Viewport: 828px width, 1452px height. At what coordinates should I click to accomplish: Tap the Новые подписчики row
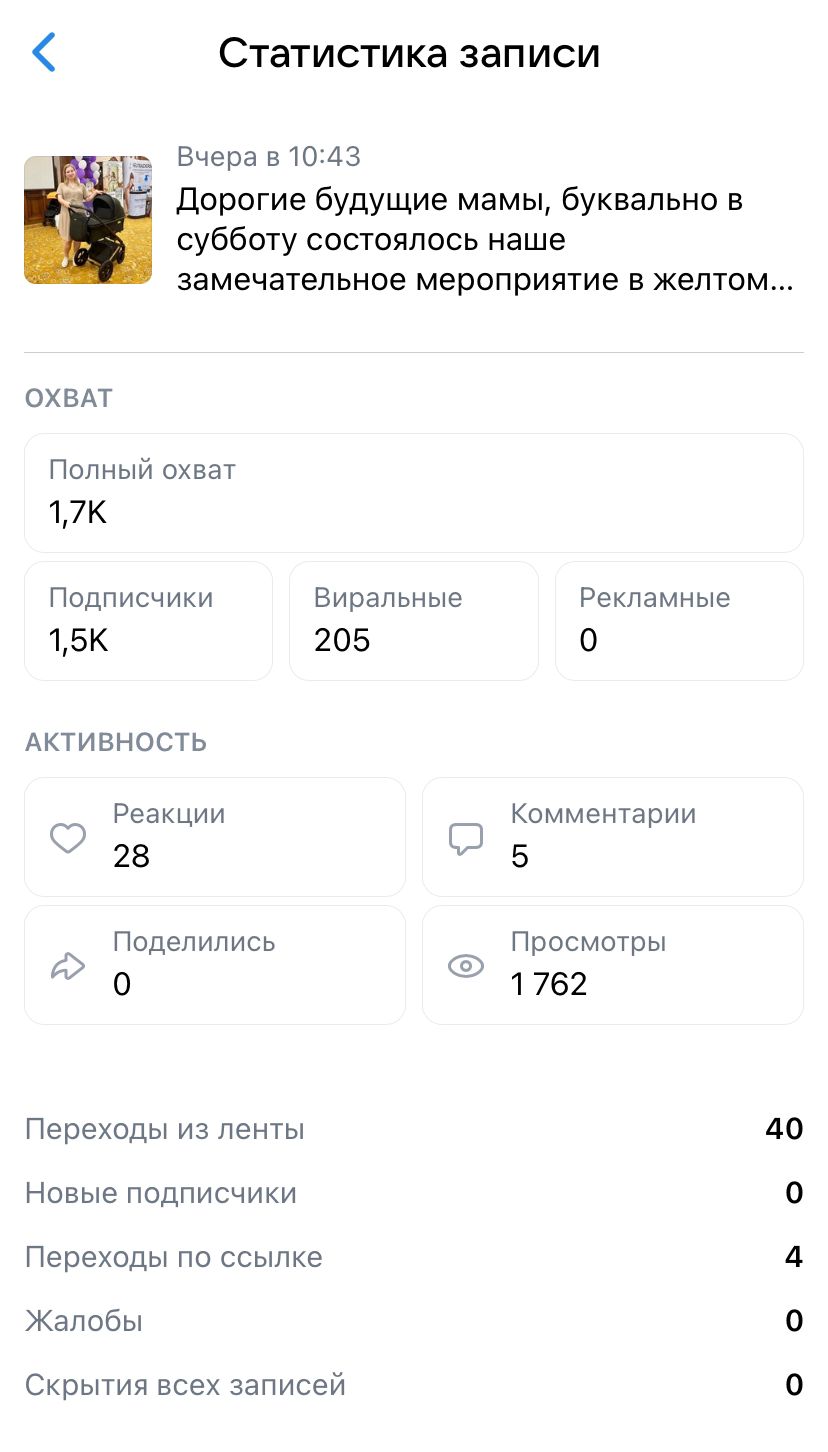[413, 1193]
